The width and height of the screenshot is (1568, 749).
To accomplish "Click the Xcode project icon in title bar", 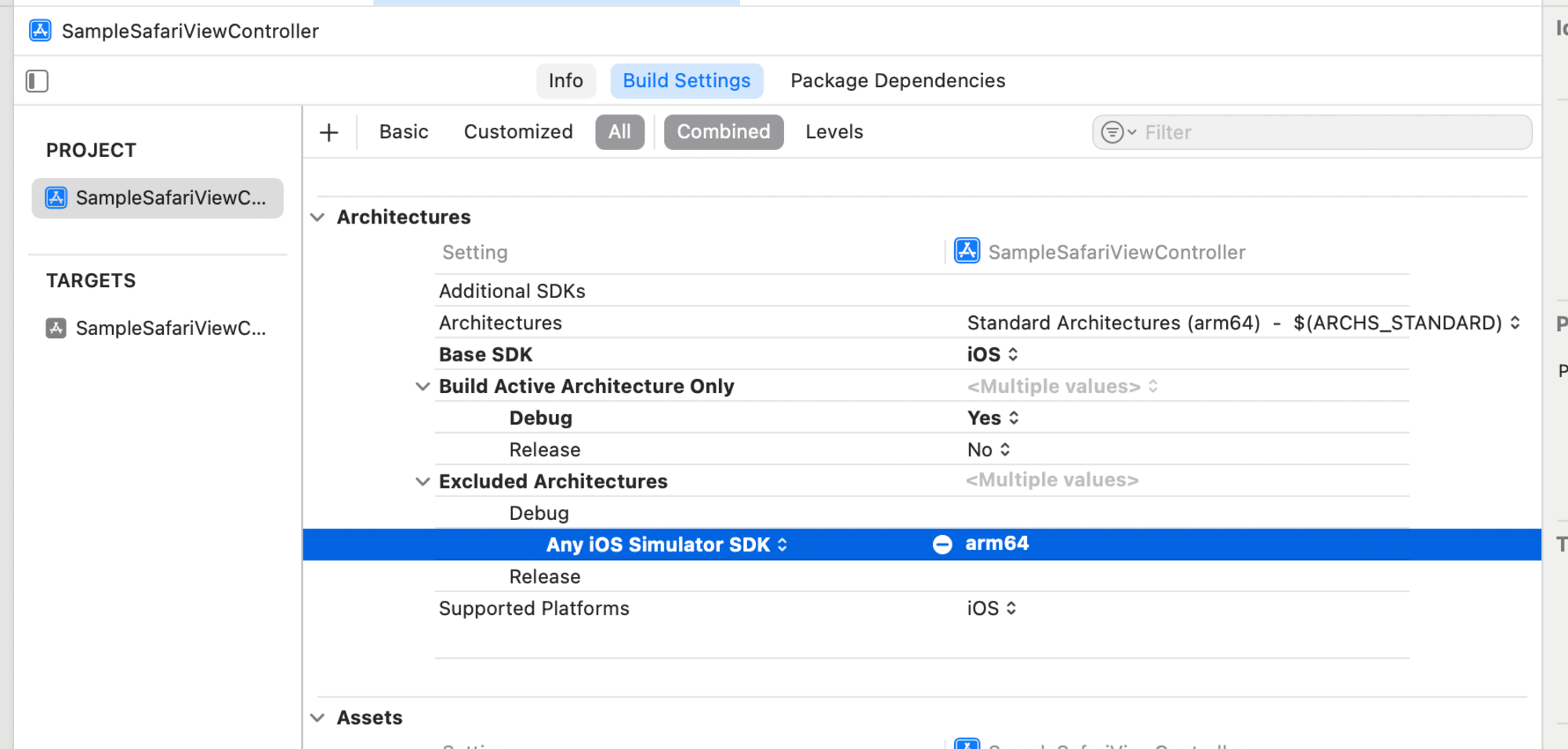I will pyautogui.click(x=40, y=31).
